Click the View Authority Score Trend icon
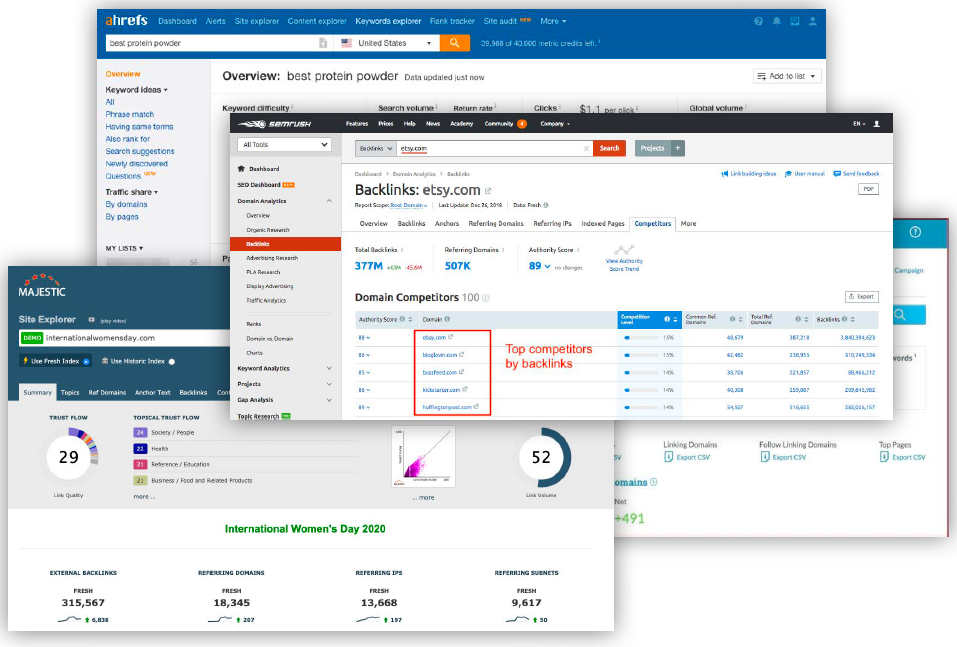 (624, 250)
